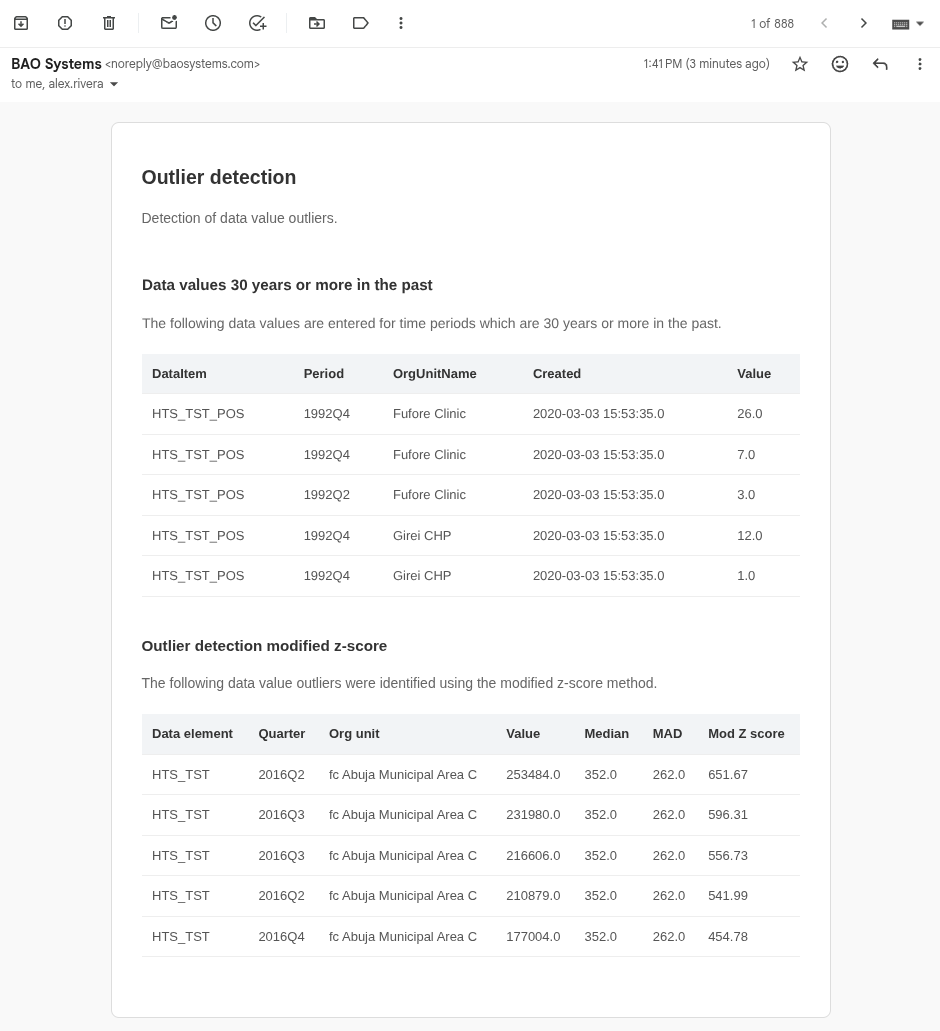Star this BAO Systems email
The width and height of the screenshot is (940, 1031).
coord(800,64)
